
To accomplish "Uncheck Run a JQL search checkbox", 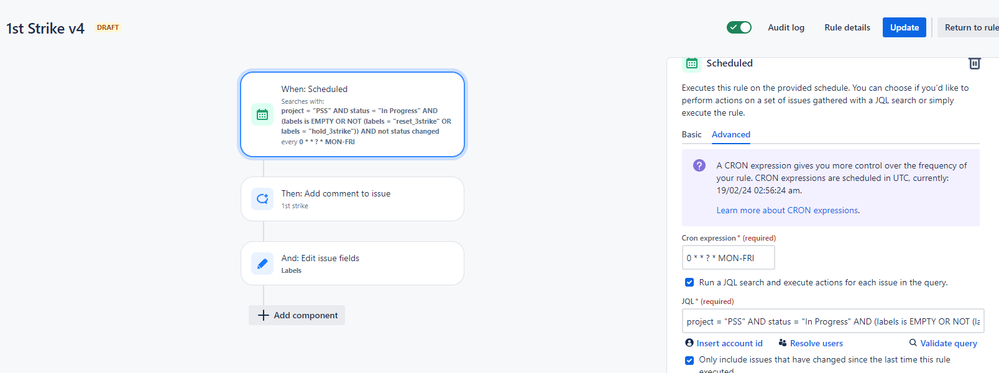I will [x=689, y=282].
